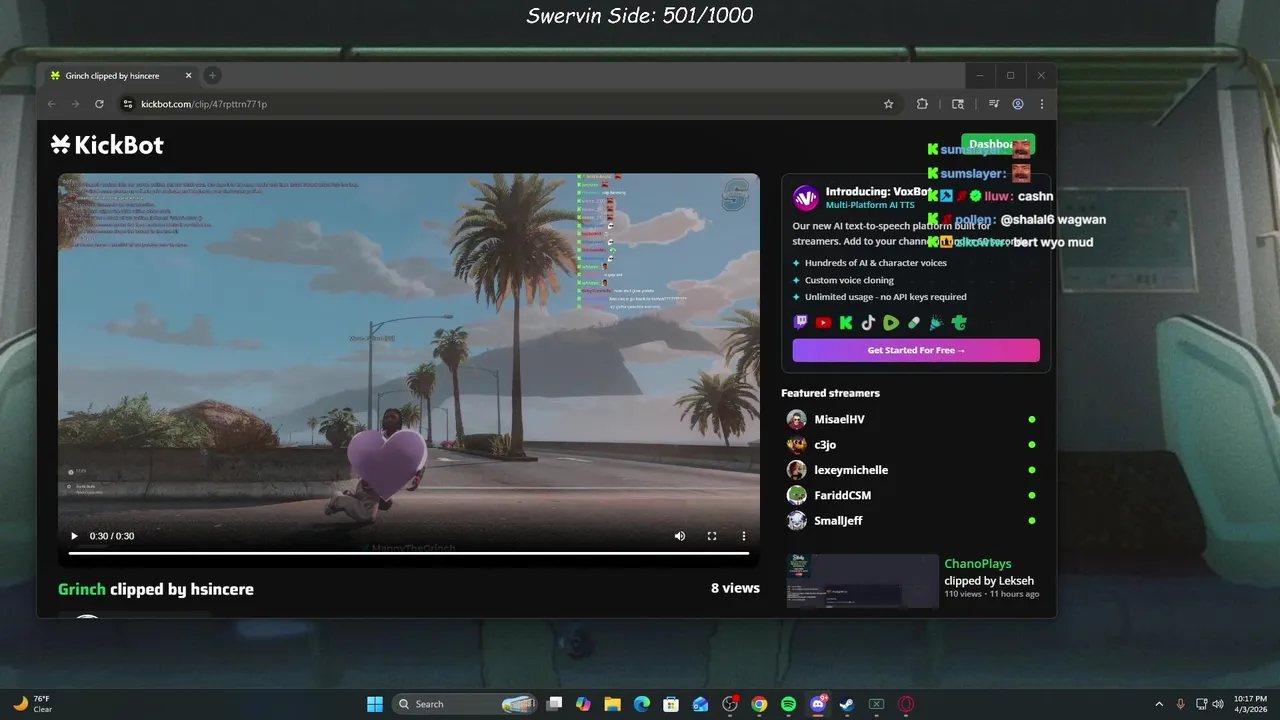This screenshot has height=720, width=1280.
Task: Click the Grinch channel name link
Action: [x=82, y=589]
